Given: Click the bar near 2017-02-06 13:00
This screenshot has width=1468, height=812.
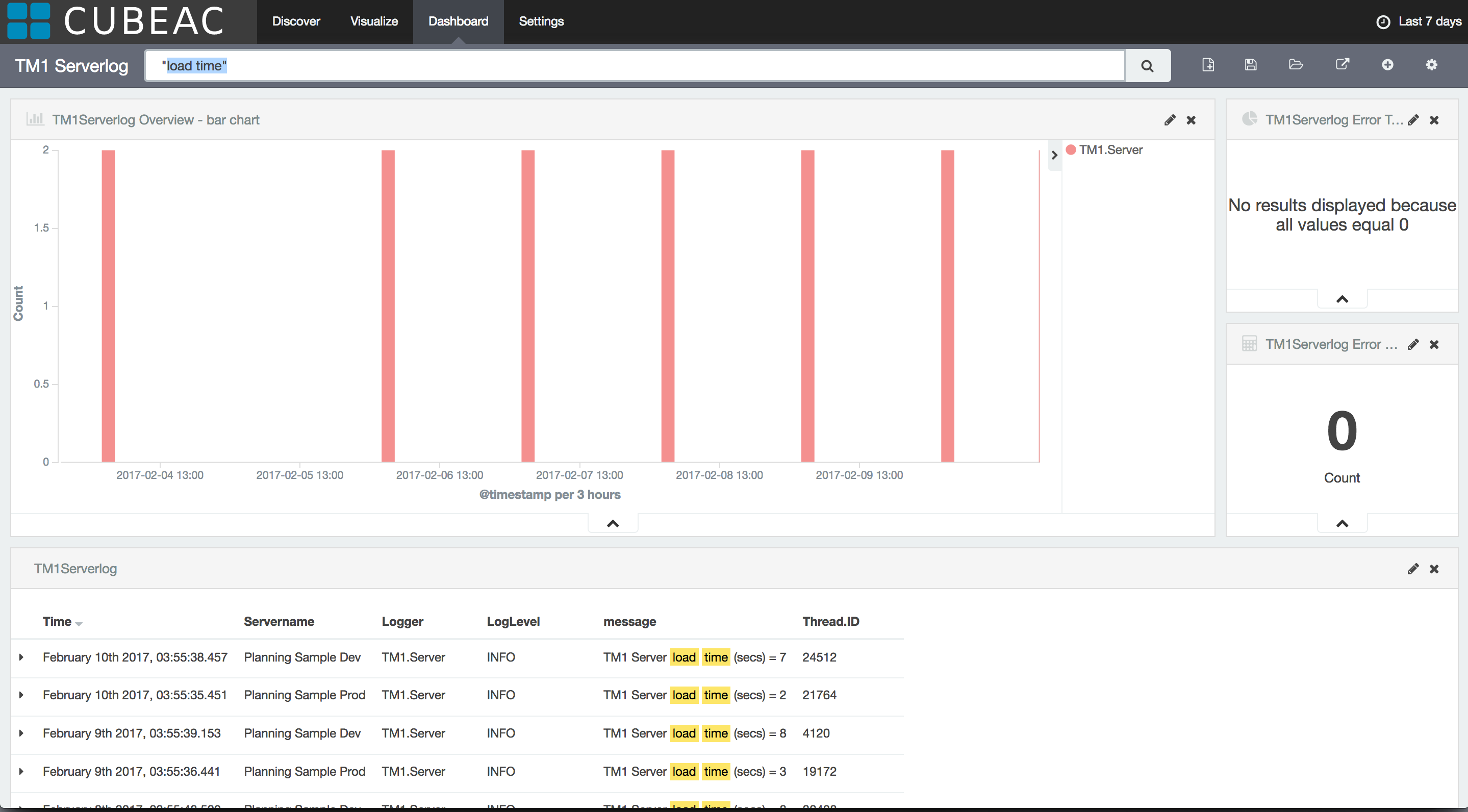Looking at the screenshot, I should (388, 306).
